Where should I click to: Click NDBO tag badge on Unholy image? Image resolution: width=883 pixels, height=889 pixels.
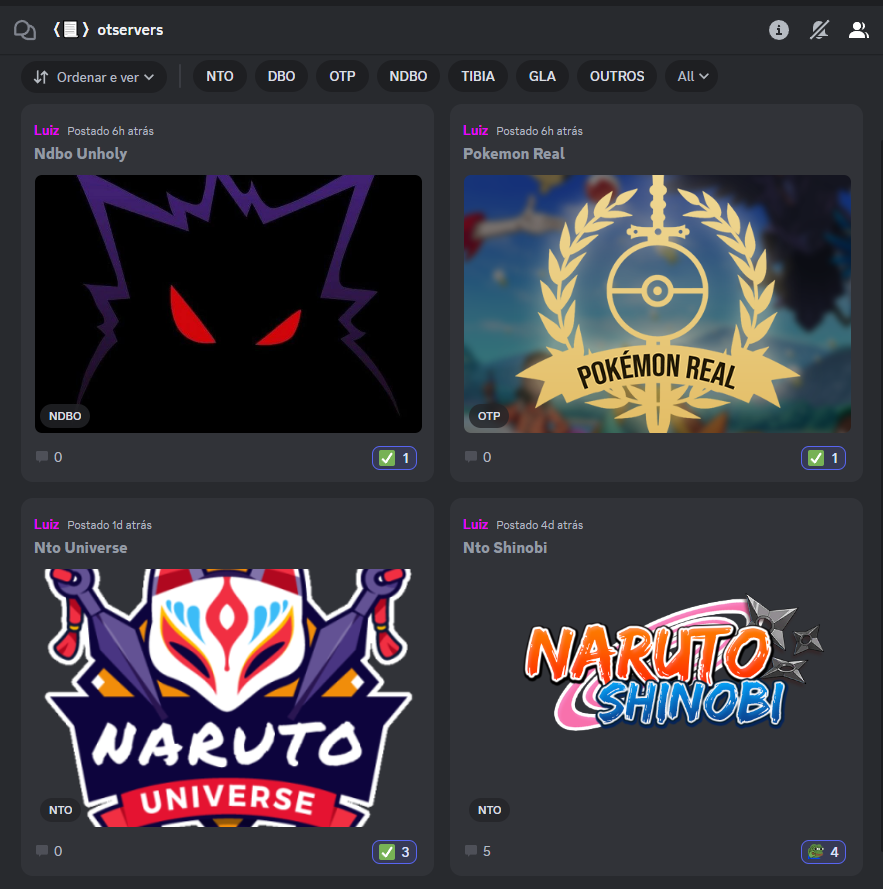click(x=65, y=416)
